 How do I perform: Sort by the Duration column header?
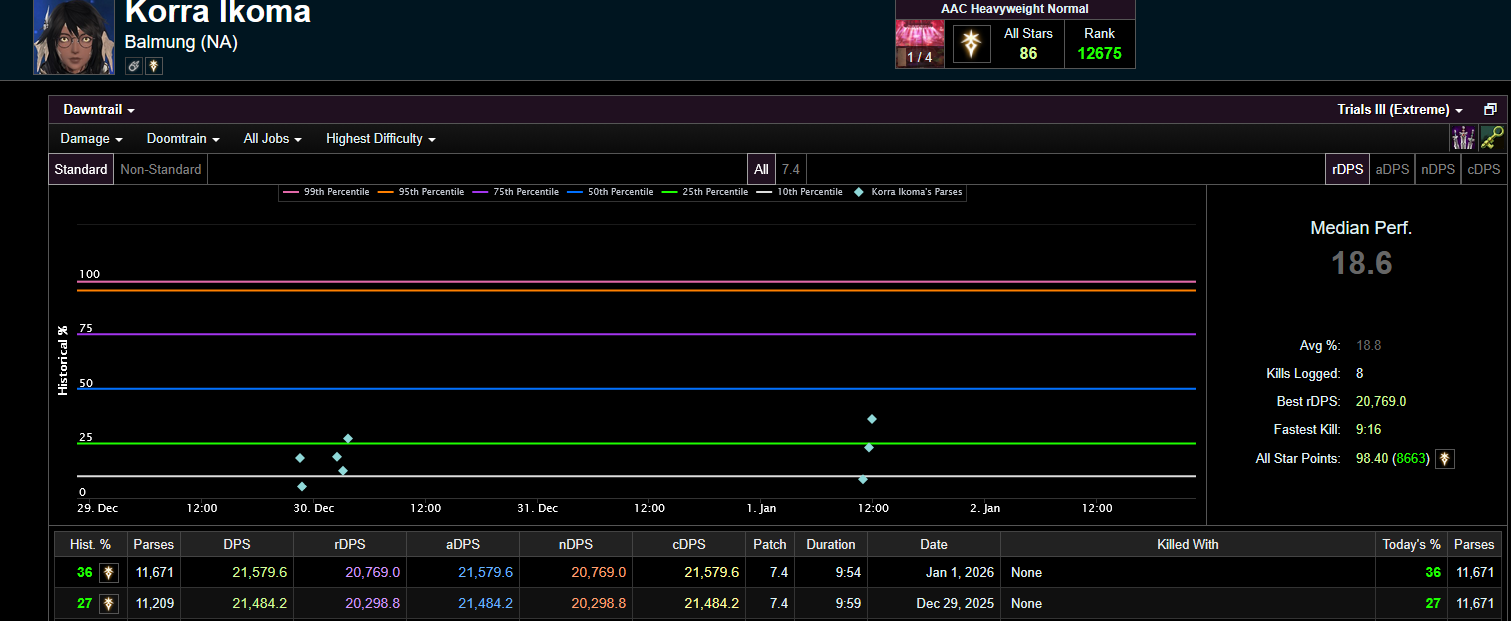tap(831, 545)
